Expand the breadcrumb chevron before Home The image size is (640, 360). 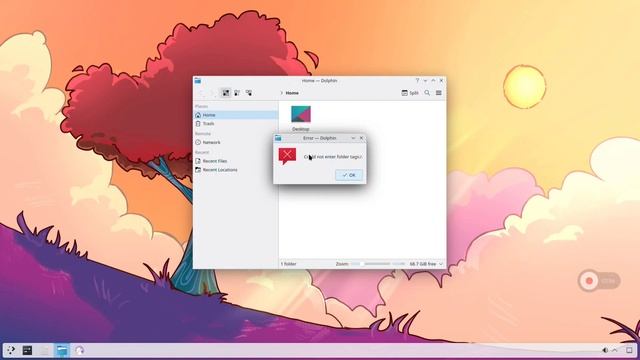[281, 93]
